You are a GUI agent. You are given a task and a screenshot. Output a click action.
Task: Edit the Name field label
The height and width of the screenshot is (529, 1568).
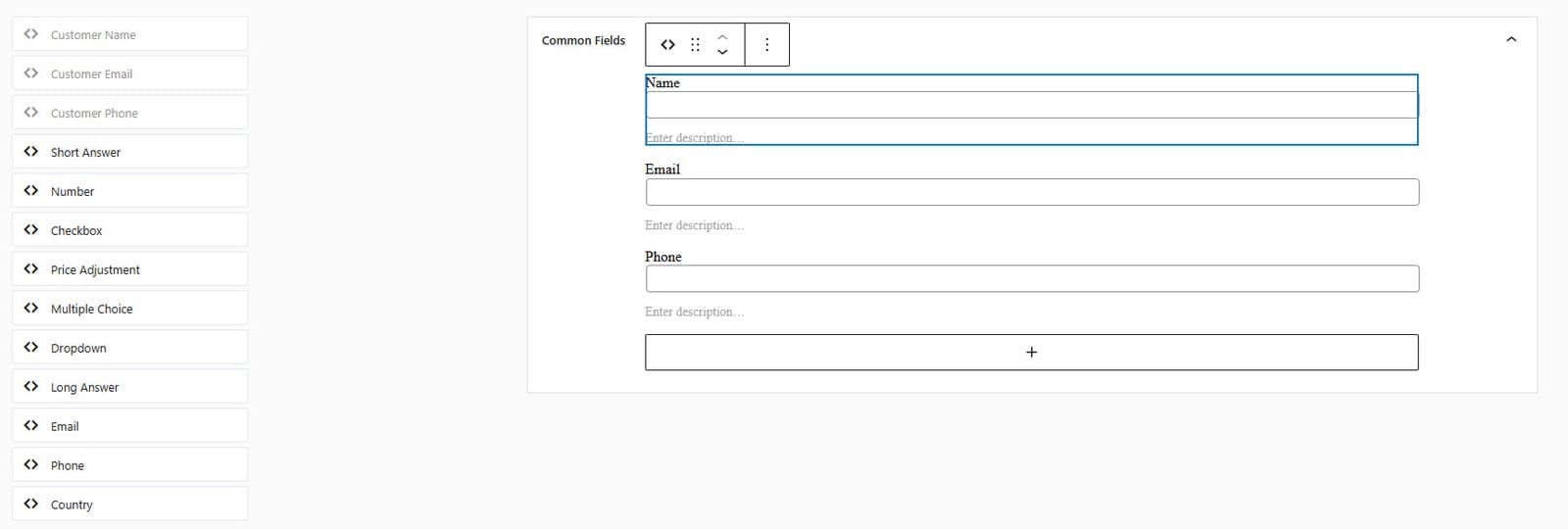(x=662, y=83)
